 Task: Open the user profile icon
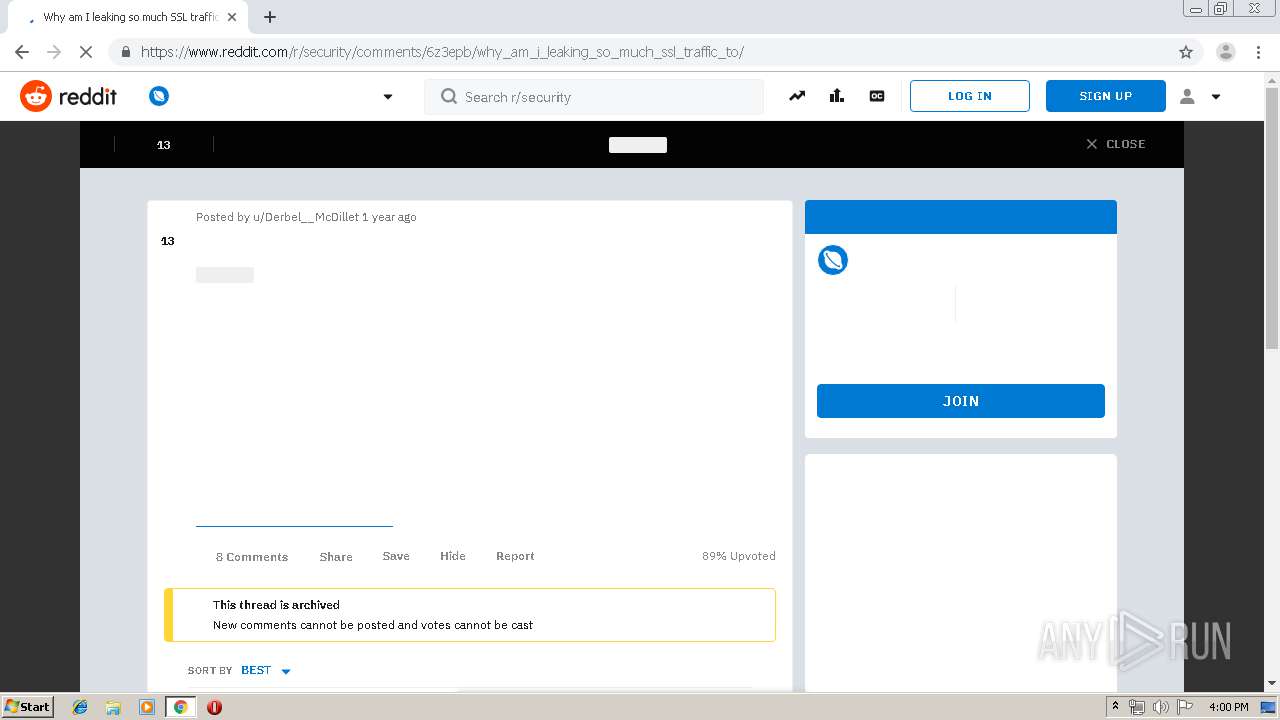coord(1187,96)
